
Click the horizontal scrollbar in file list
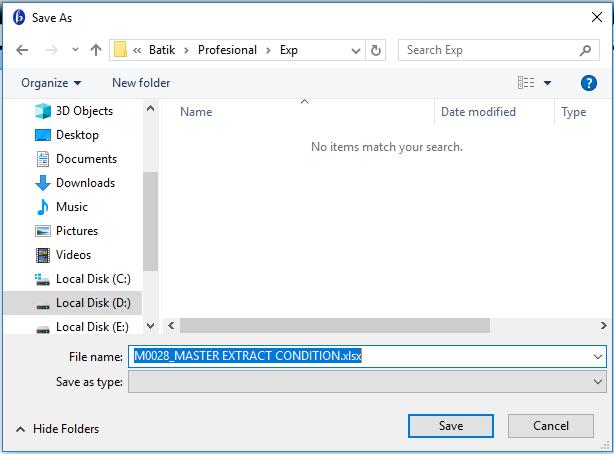pos(335,326)
